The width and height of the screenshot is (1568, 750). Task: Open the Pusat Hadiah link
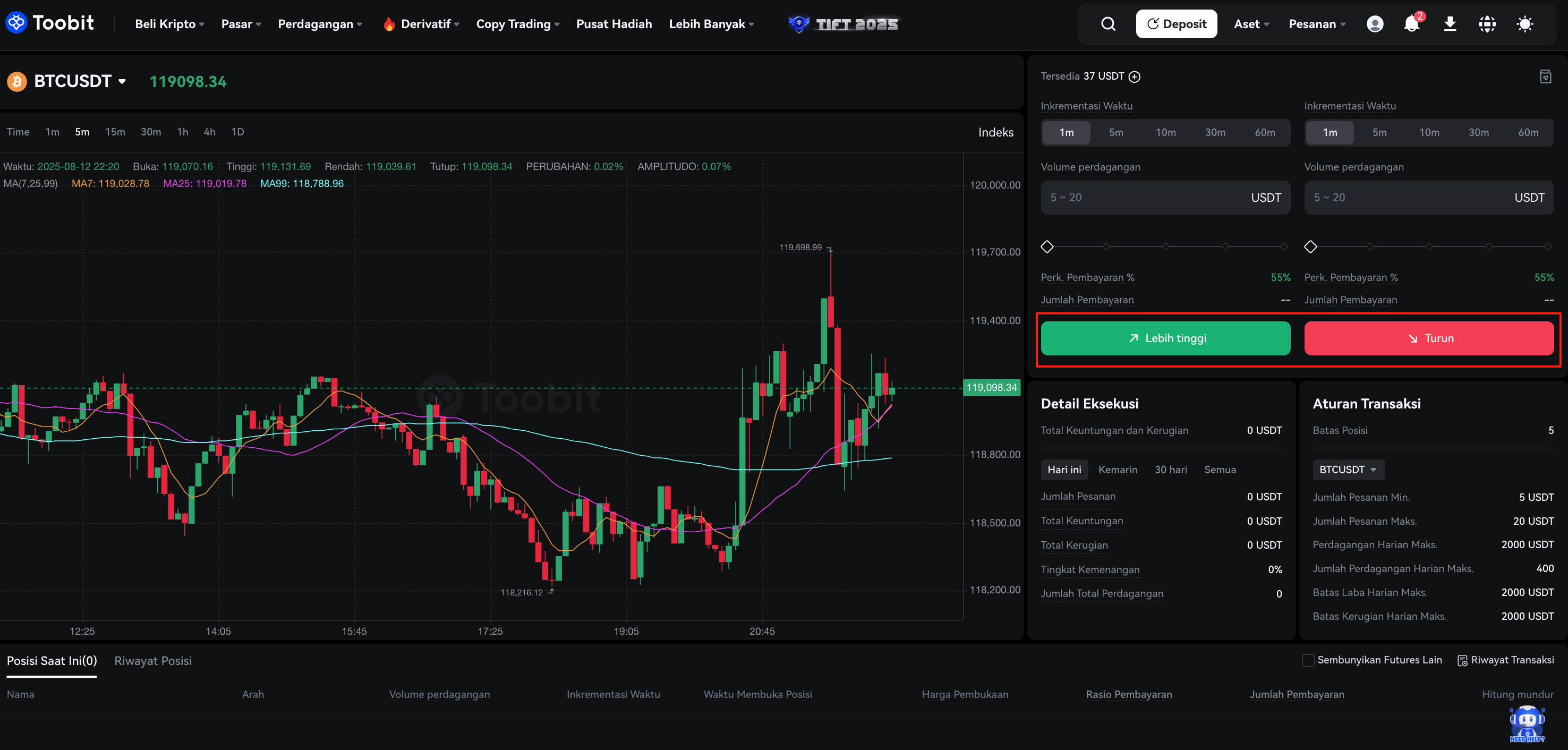pyautogui.click(x=613, y=24)
